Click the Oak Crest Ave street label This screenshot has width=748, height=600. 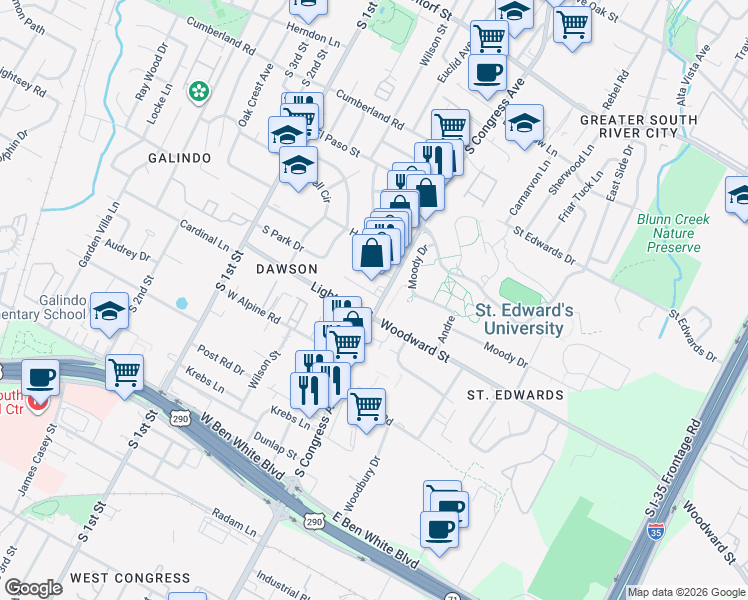256,95
